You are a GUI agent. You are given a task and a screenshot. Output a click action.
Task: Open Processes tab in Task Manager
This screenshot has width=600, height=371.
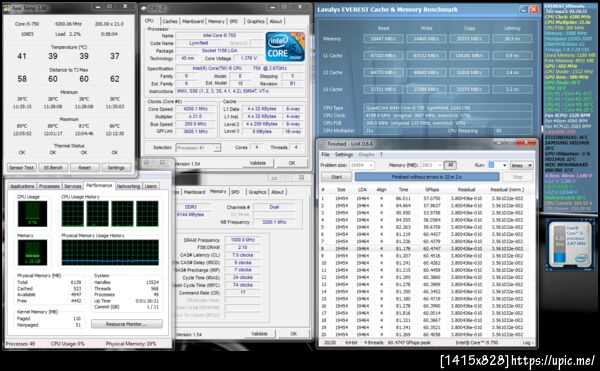[x=49, y=186]
